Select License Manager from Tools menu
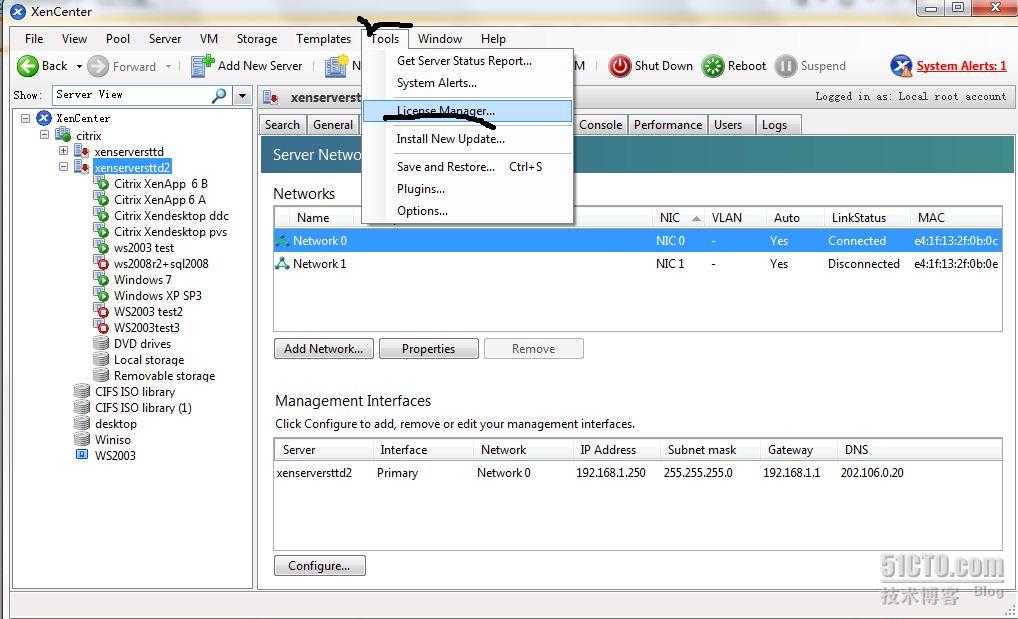 tap(467, 110)
